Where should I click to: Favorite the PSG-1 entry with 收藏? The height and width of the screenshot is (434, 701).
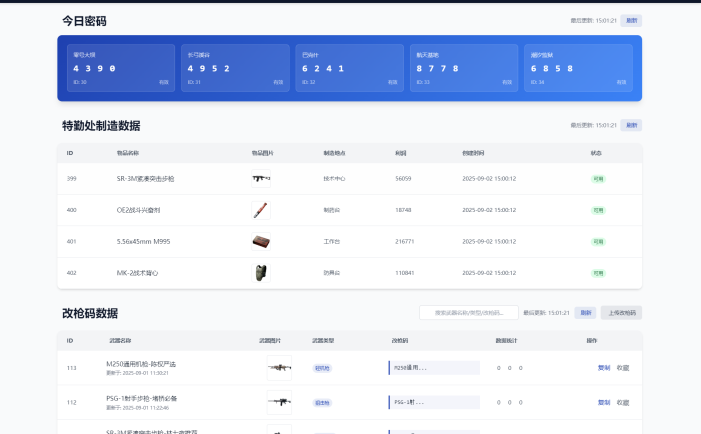[x=623, y=403]
